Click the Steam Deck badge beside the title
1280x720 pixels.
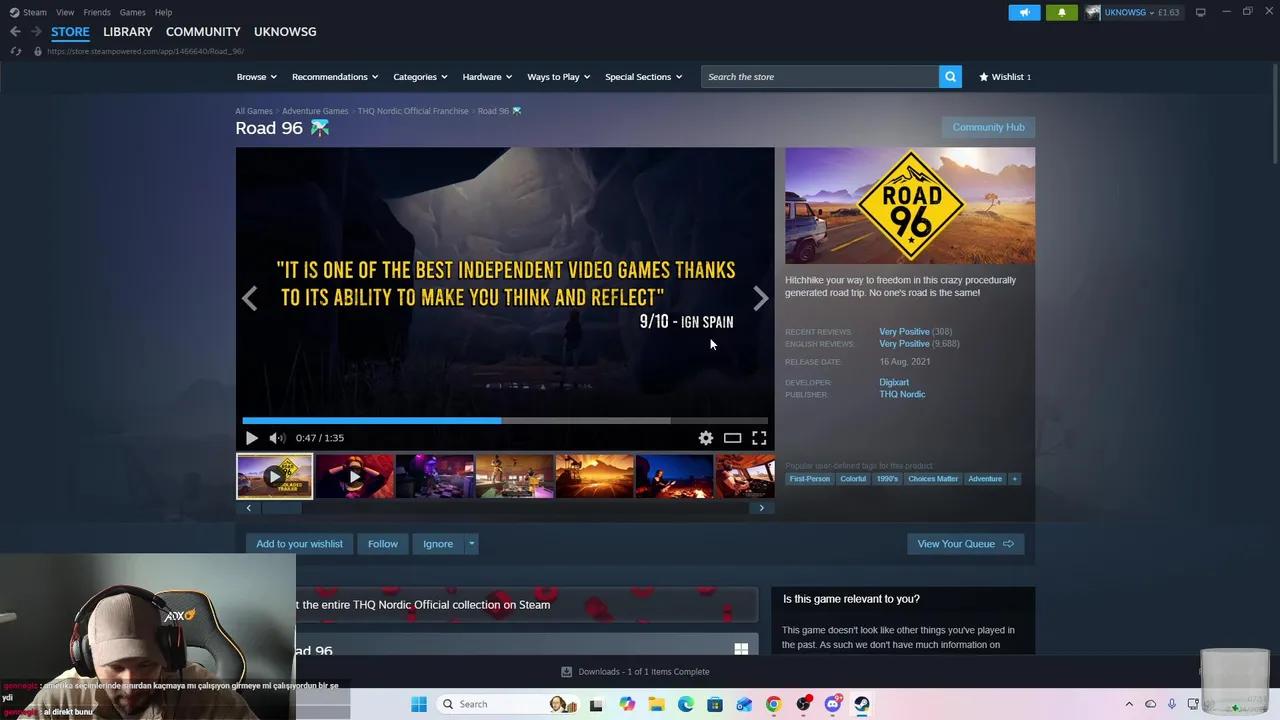pyautogui.click(x=320, y=128)
